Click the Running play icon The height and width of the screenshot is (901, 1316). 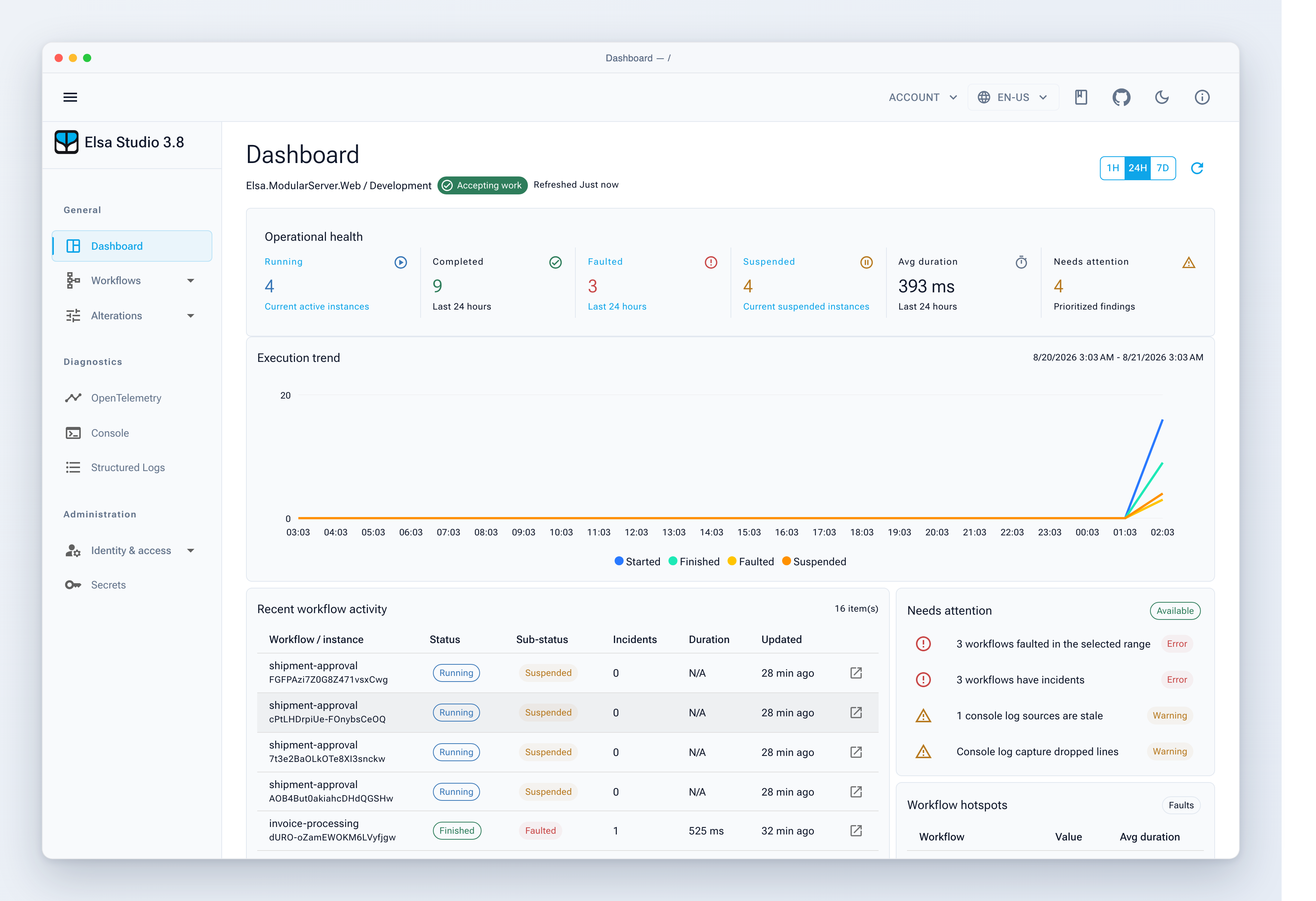click(400, 262)
